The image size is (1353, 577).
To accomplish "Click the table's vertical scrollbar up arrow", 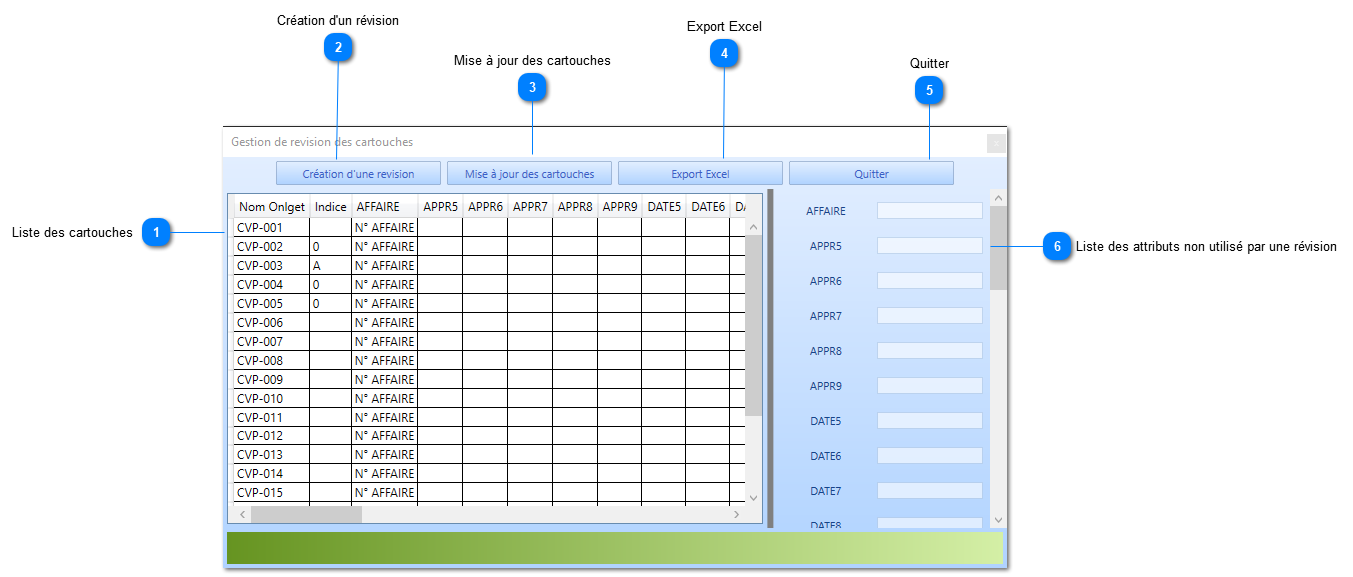I will coord(754,227).
